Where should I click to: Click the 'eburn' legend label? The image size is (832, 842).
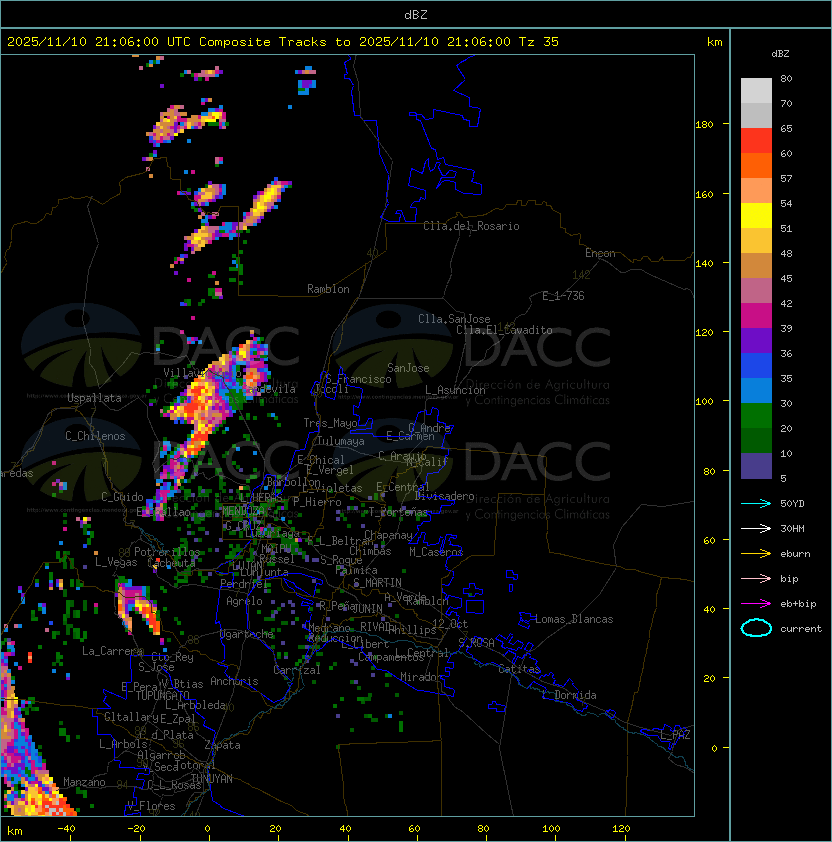pyautogui.click(x=795, y=554)
